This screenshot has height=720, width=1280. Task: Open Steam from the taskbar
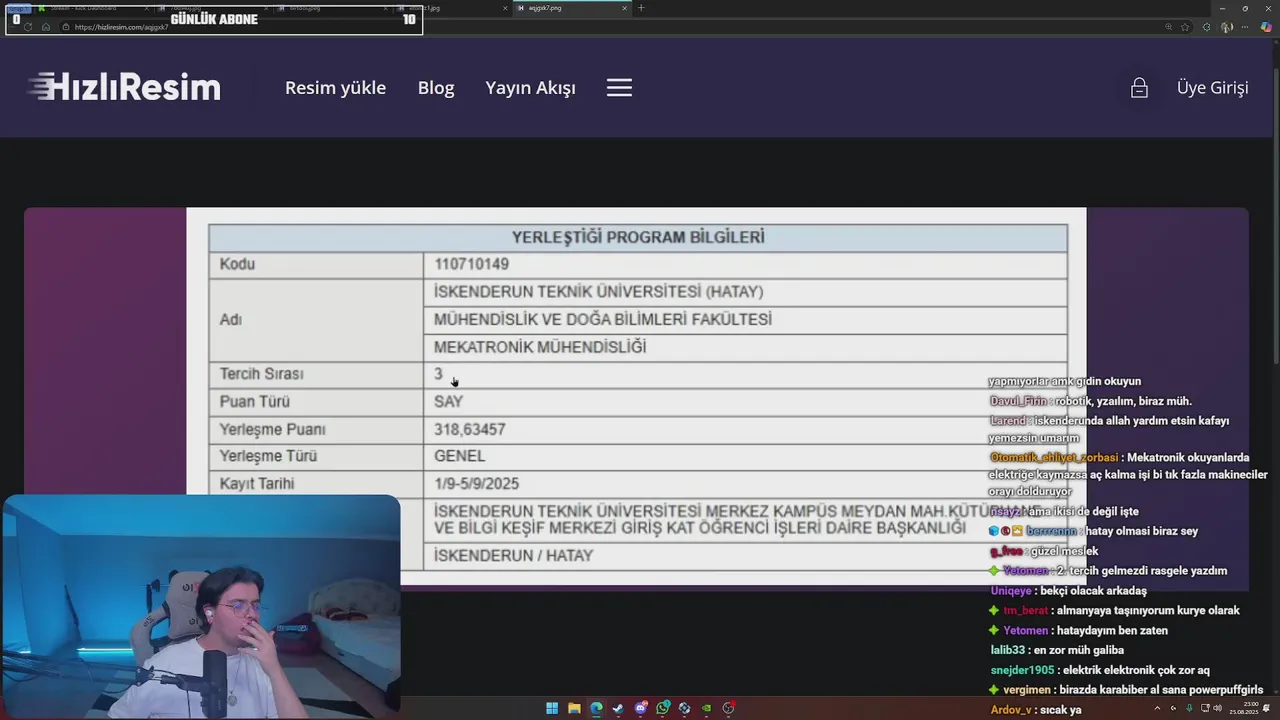[618, 708]
